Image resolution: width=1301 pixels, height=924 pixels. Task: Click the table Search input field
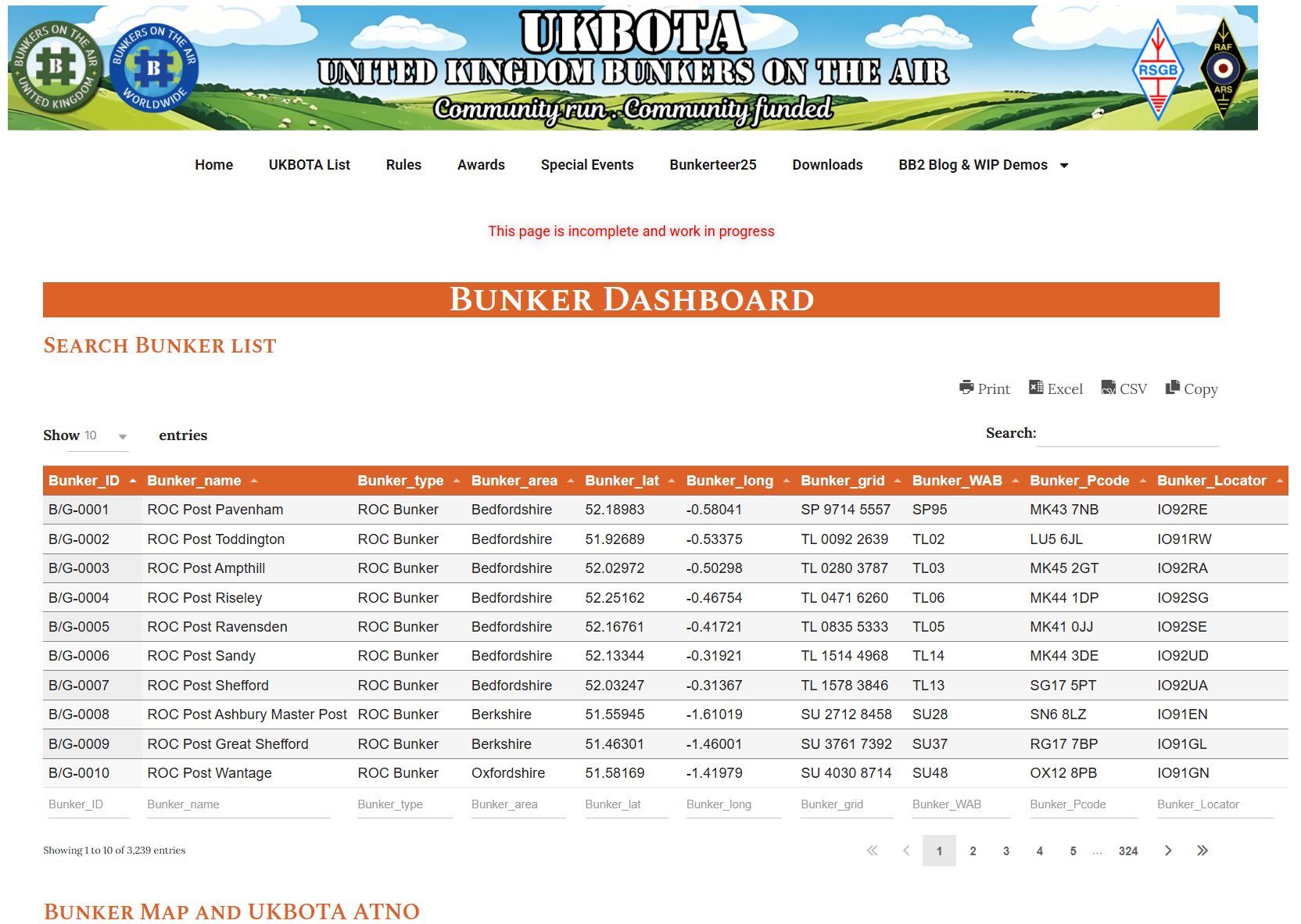(x=1127, y=434)
